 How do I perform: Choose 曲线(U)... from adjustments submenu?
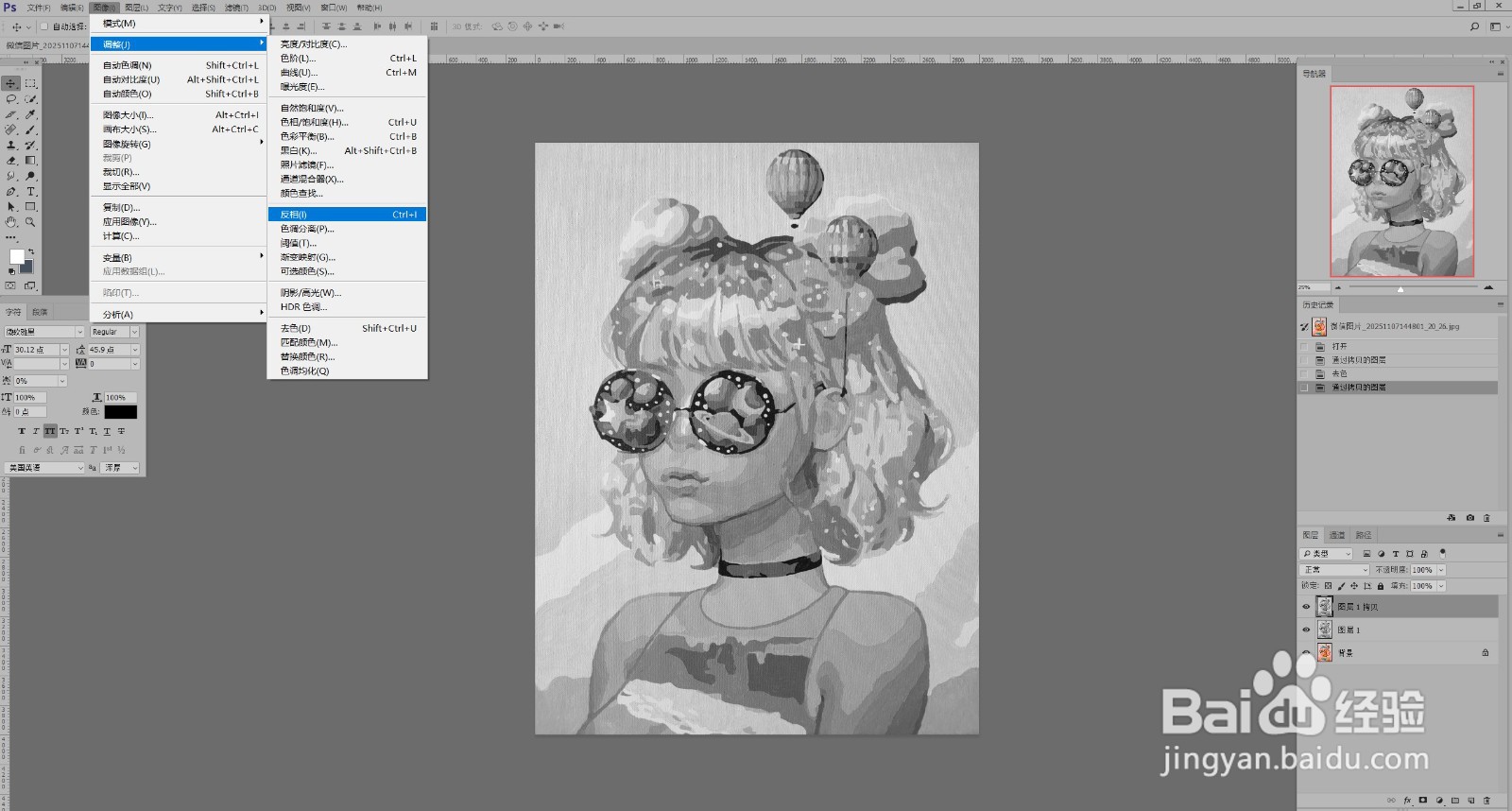(348, 72)
